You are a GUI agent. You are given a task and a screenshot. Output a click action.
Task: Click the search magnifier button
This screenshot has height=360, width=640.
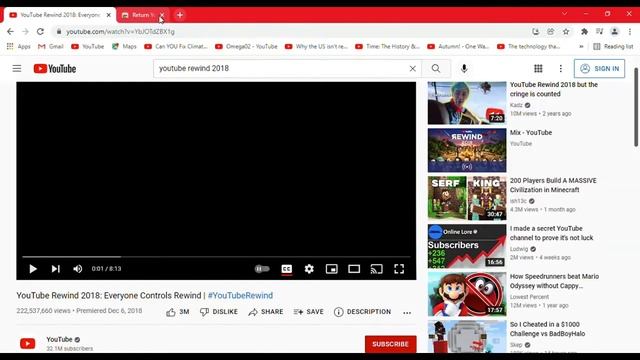pos(436,69)
